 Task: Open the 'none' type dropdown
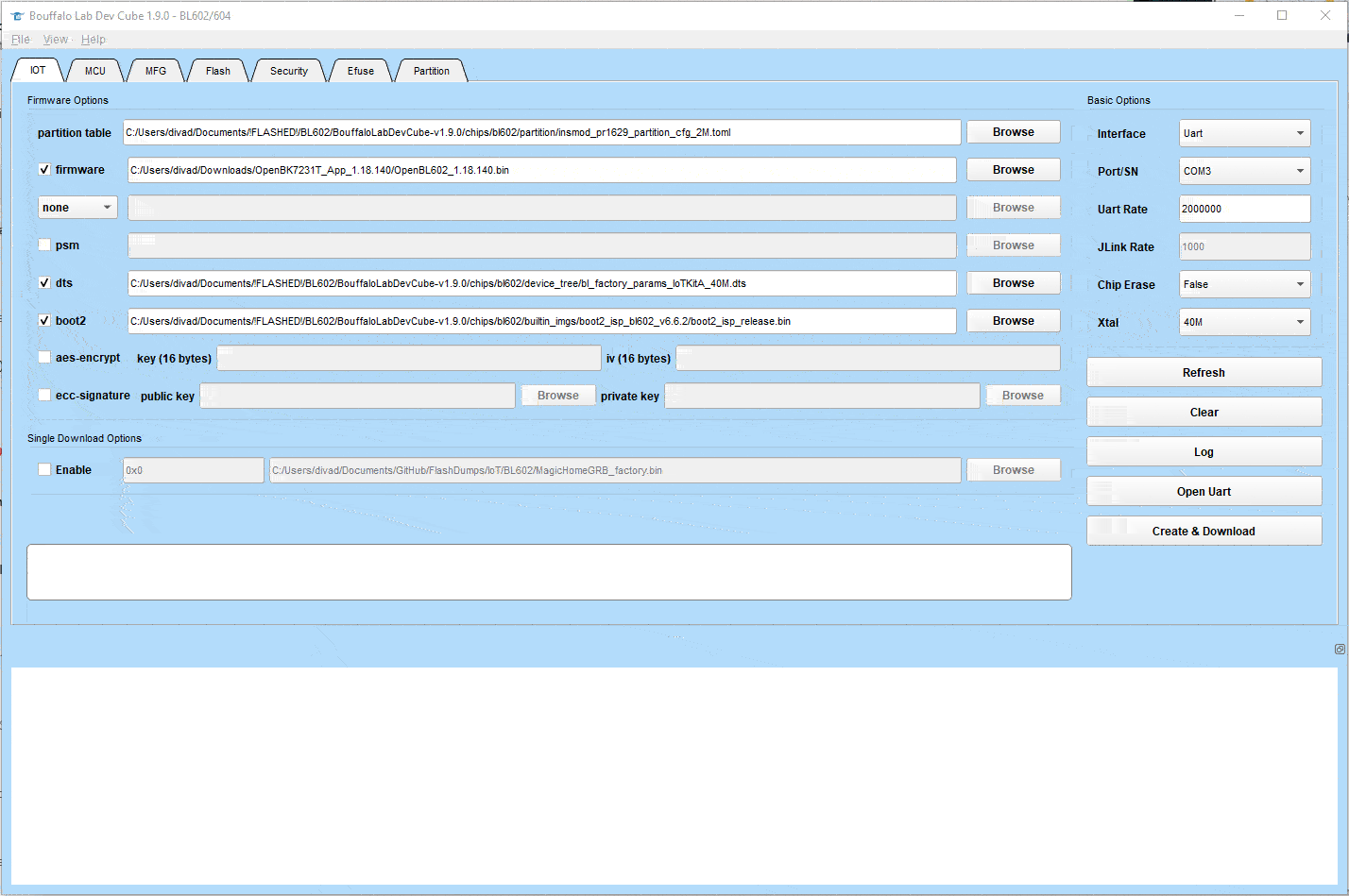(x=77, y=208)
